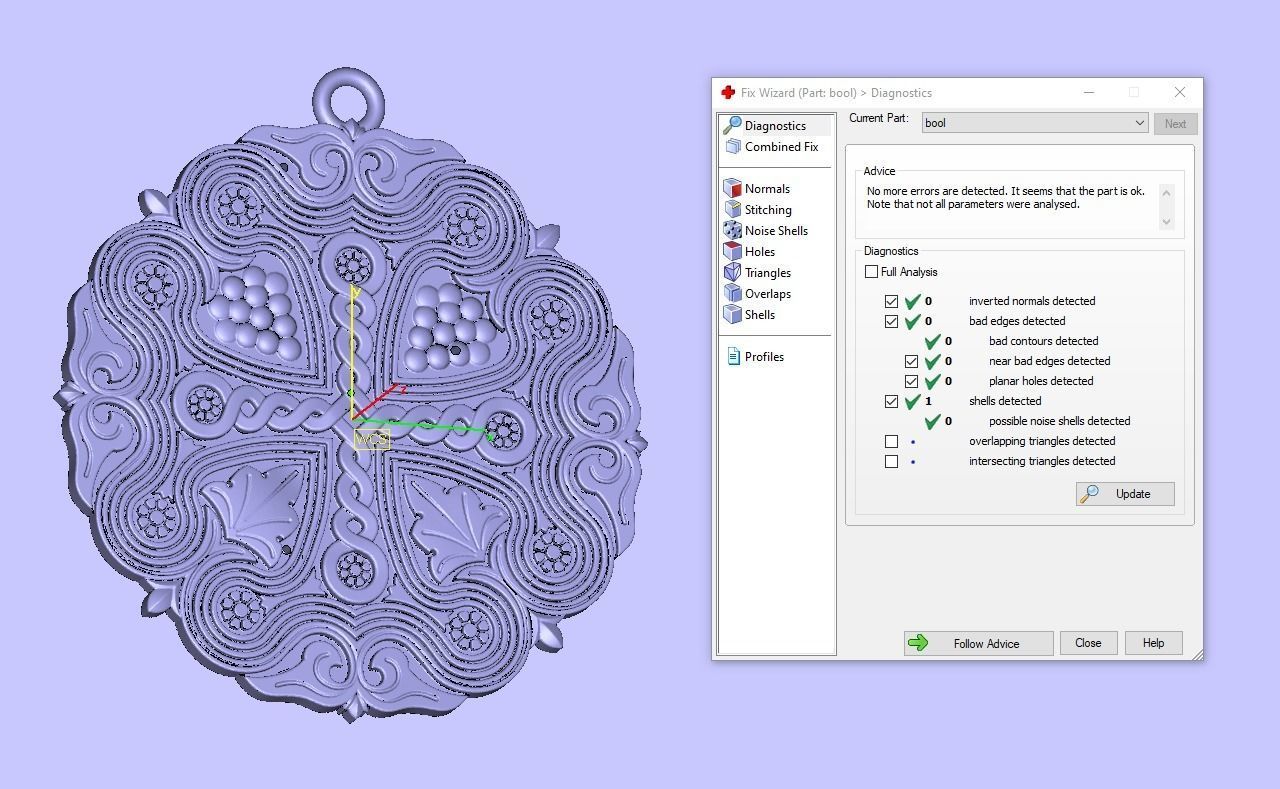1280x789 pixels.
Task: Click the WCS coordinate label in viewport
Action: pos(371,439)
